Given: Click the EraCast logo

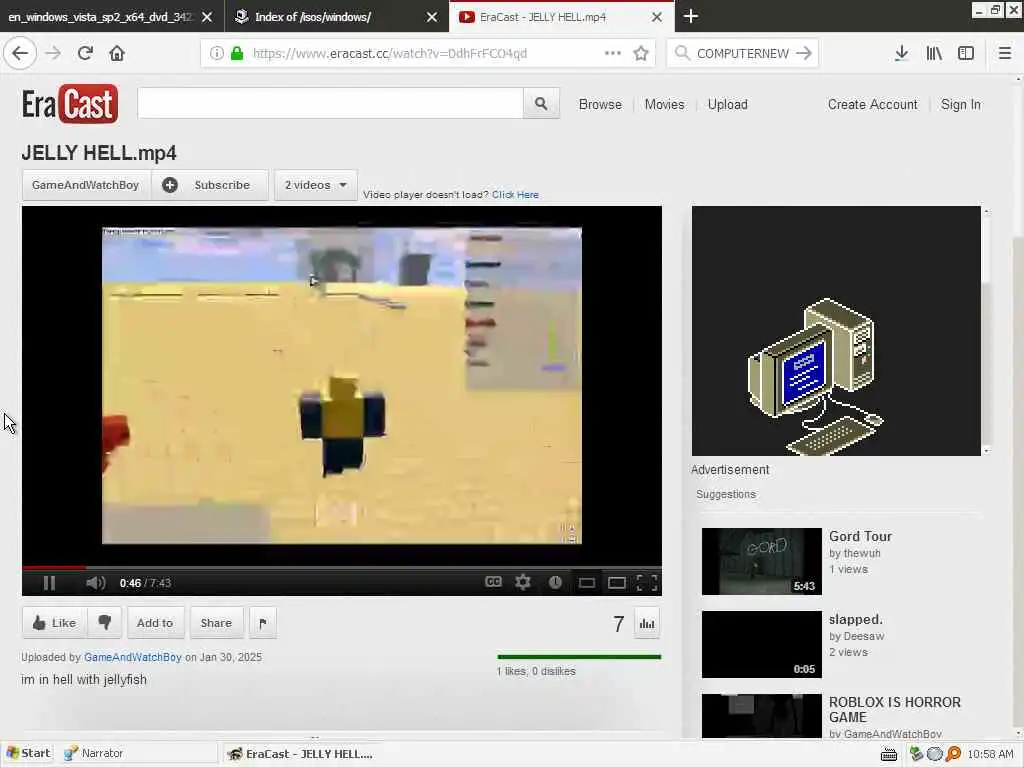Looking at the screenshot, I should (x=70, y=104).
